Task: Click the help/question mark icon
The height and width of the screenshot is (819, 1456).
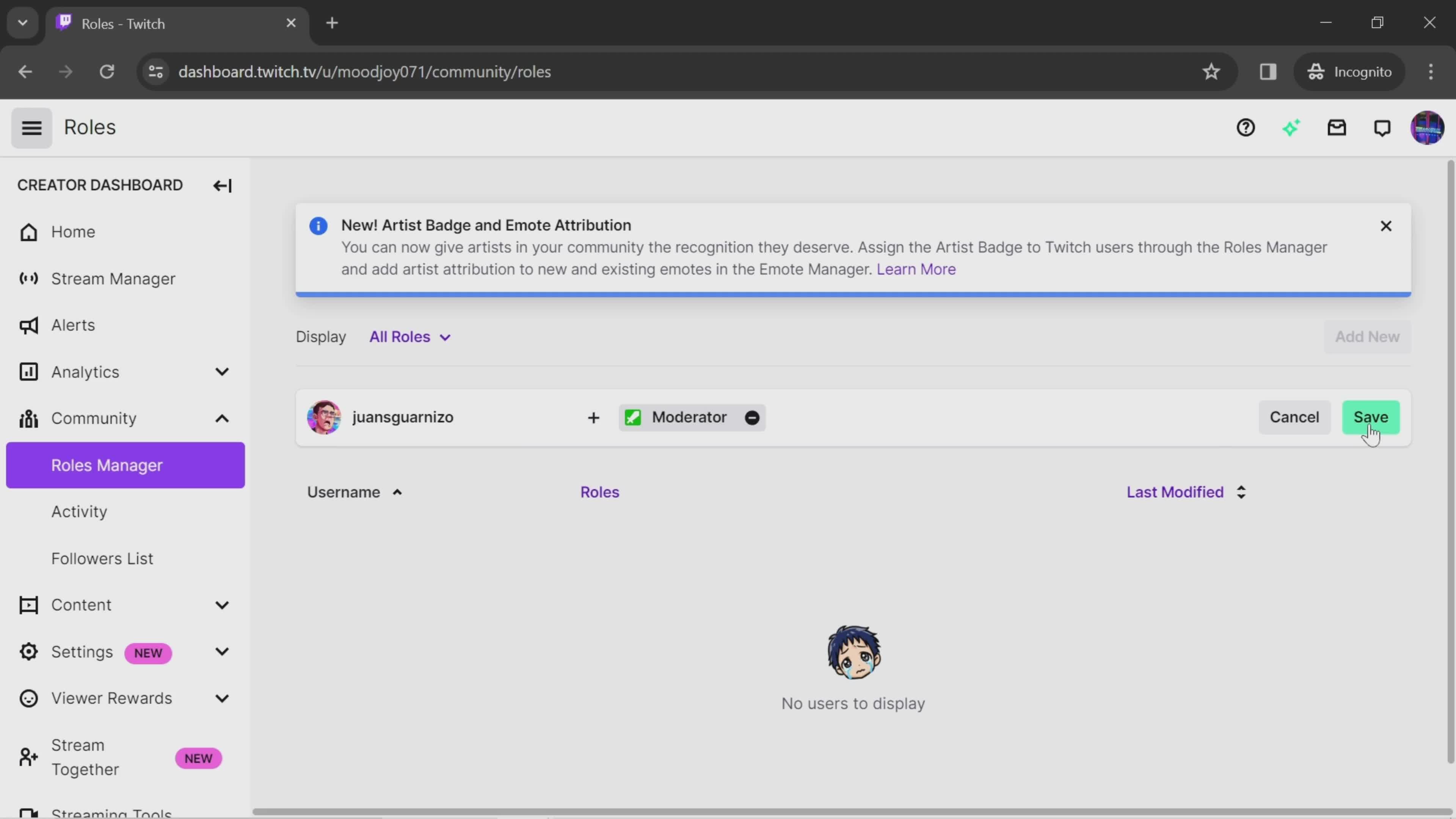Action: (1247, 127)
